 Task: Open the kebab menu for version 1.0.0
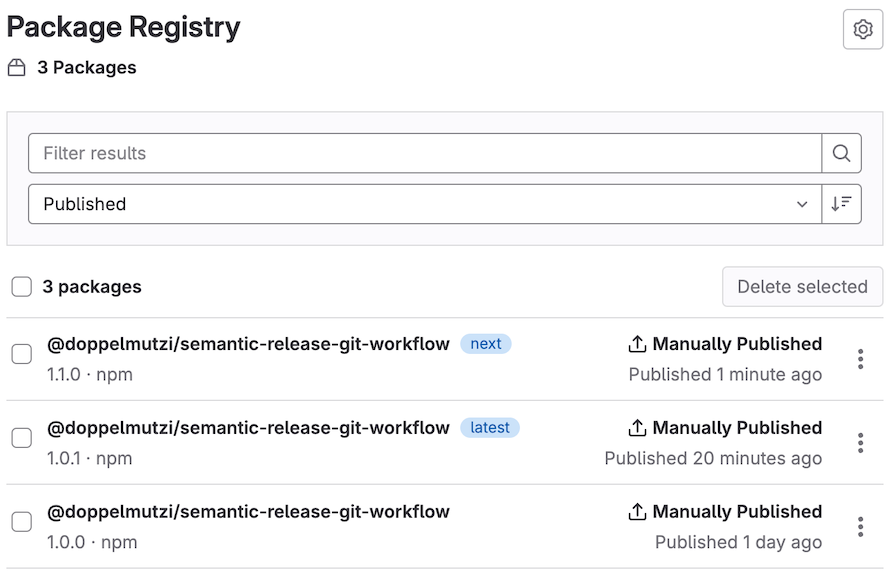(859, 526)
